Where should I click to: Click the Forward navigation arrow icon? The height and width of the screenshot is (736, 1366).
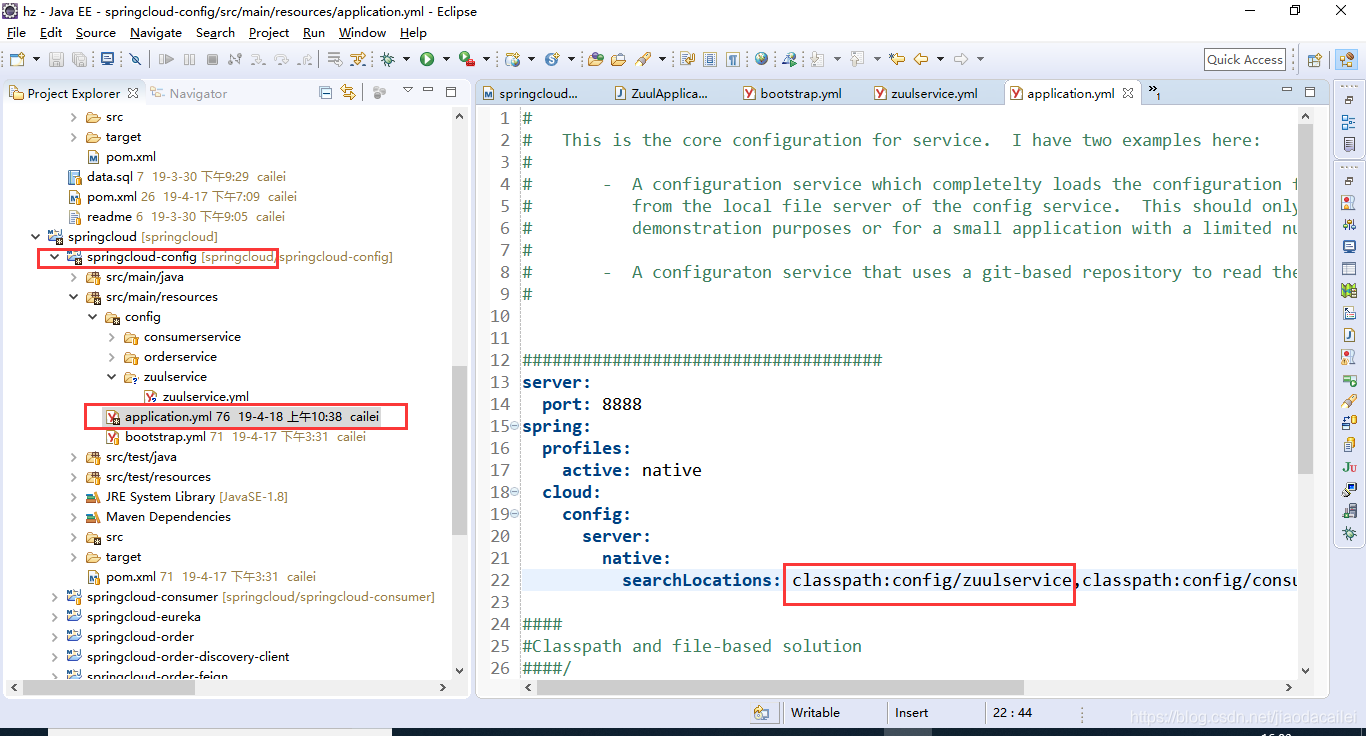(x=961, y=59)
